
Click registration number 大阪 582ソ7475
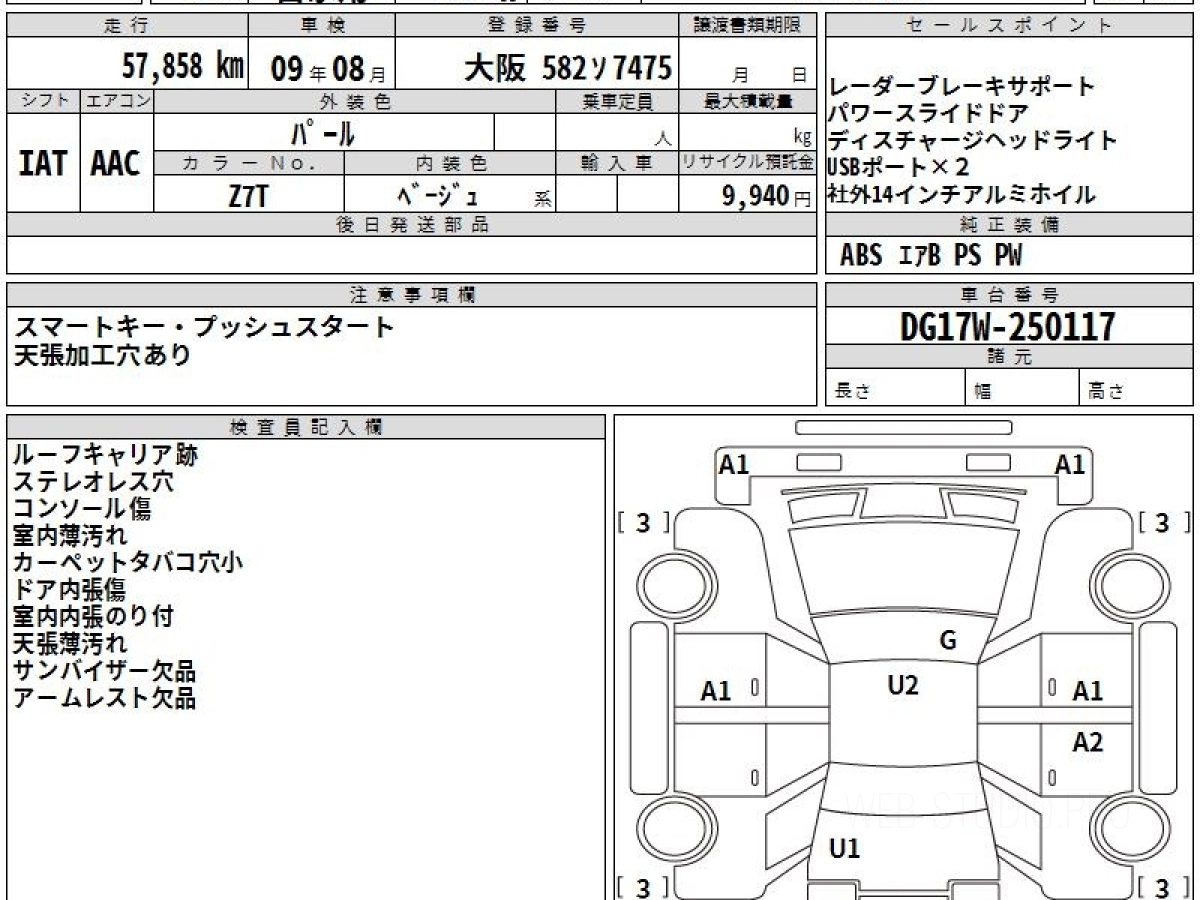point(567,68)
